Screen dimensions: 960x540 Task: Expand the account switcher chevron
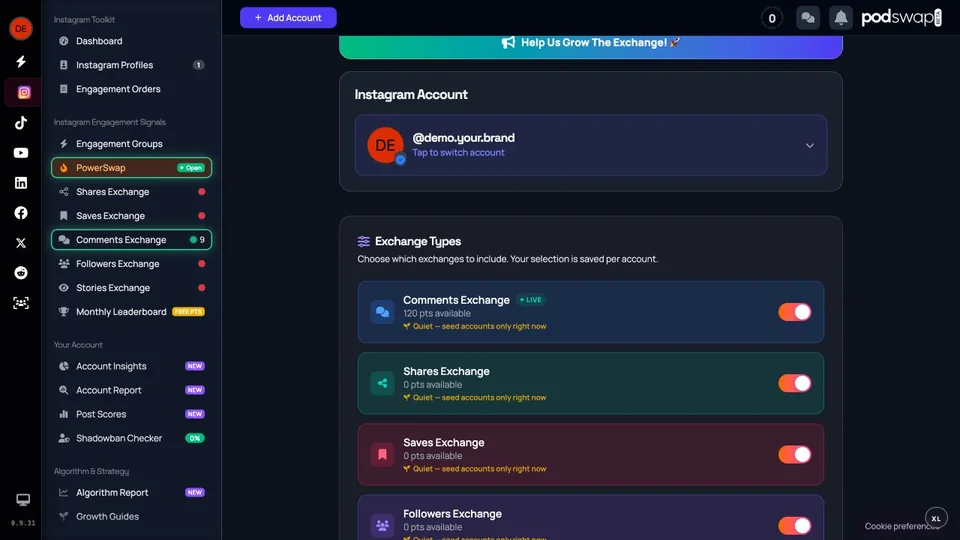809,146
